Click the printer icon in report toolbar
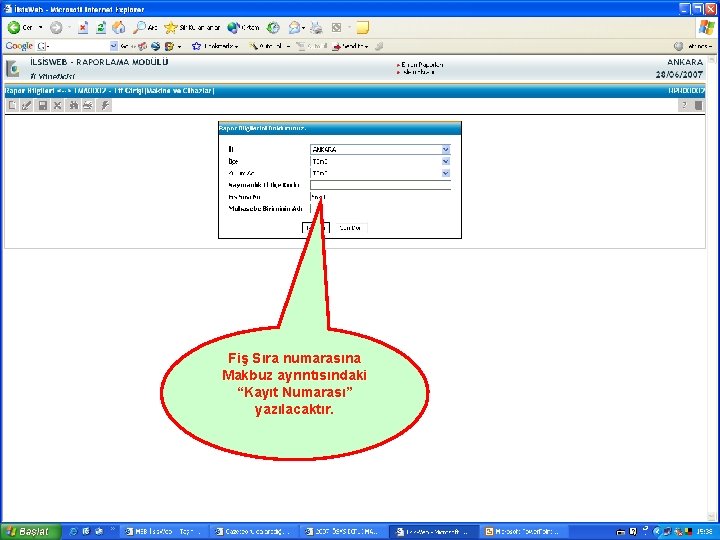Image resolution: width=720 pixels, height=540 pixels. coord(88,106)
